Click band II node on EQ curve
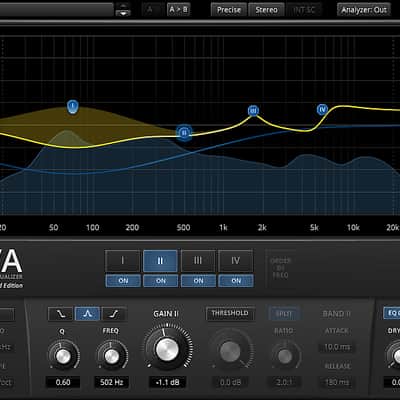The image size is (400, 400). (x=184, y=133)
